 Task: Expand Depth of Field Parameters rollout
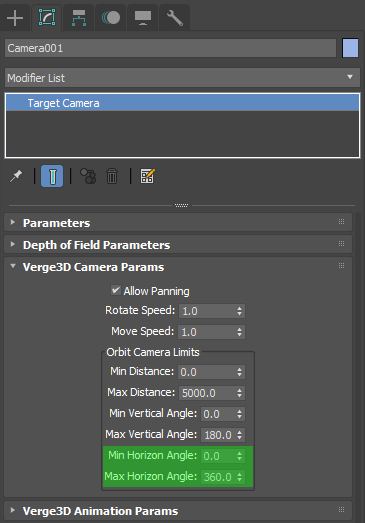click(178, 244)
